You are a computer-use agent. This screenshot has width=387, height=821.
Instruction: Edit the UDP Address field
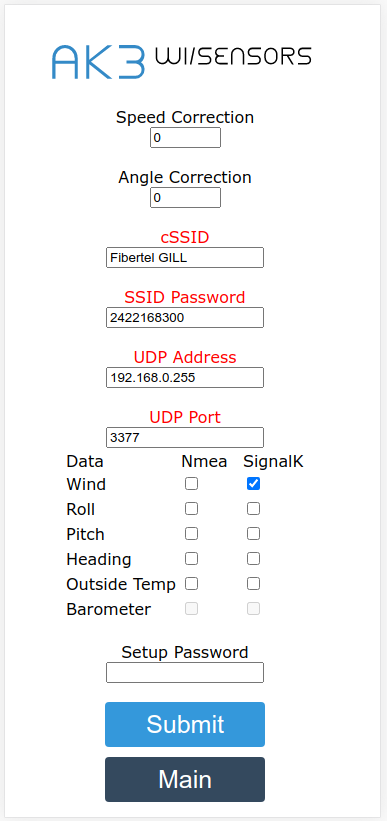pos(185,378)
